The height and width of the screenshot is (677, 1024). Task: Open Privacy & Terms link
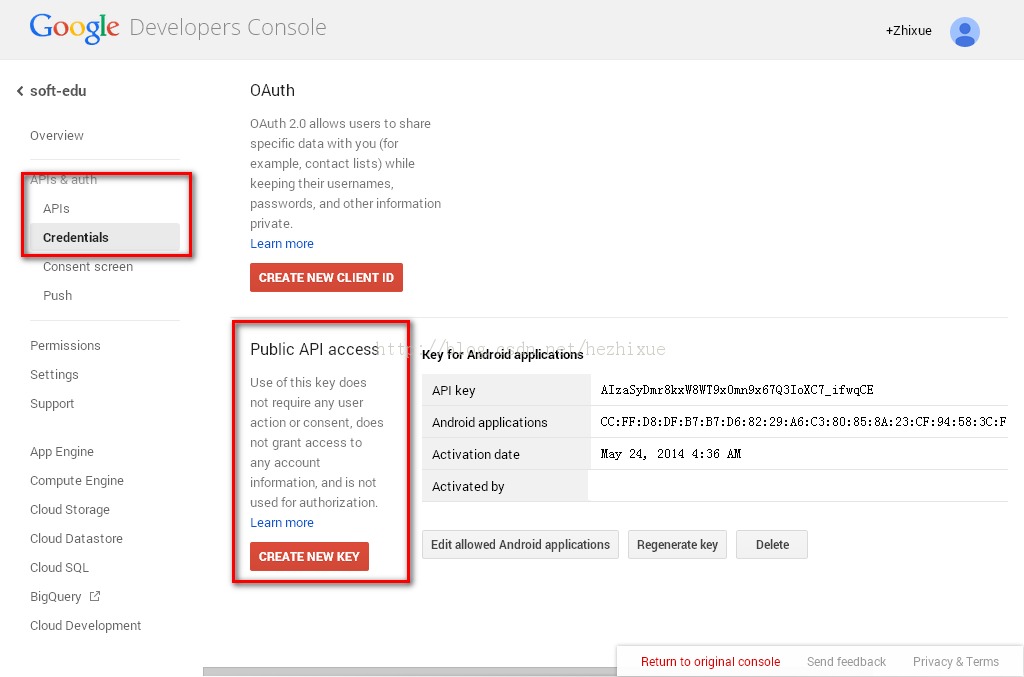(956, 661)
